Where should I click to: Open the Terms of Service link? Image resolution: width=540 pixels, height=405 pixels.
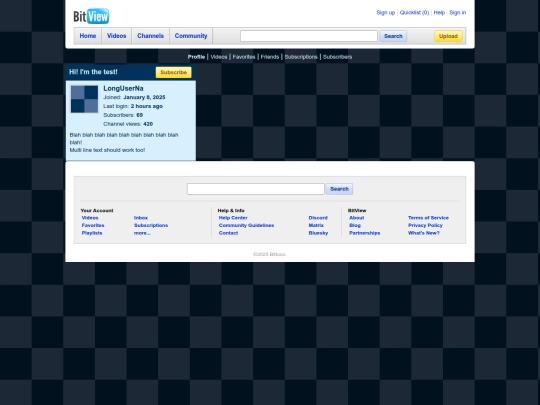[x=428, y=218]
